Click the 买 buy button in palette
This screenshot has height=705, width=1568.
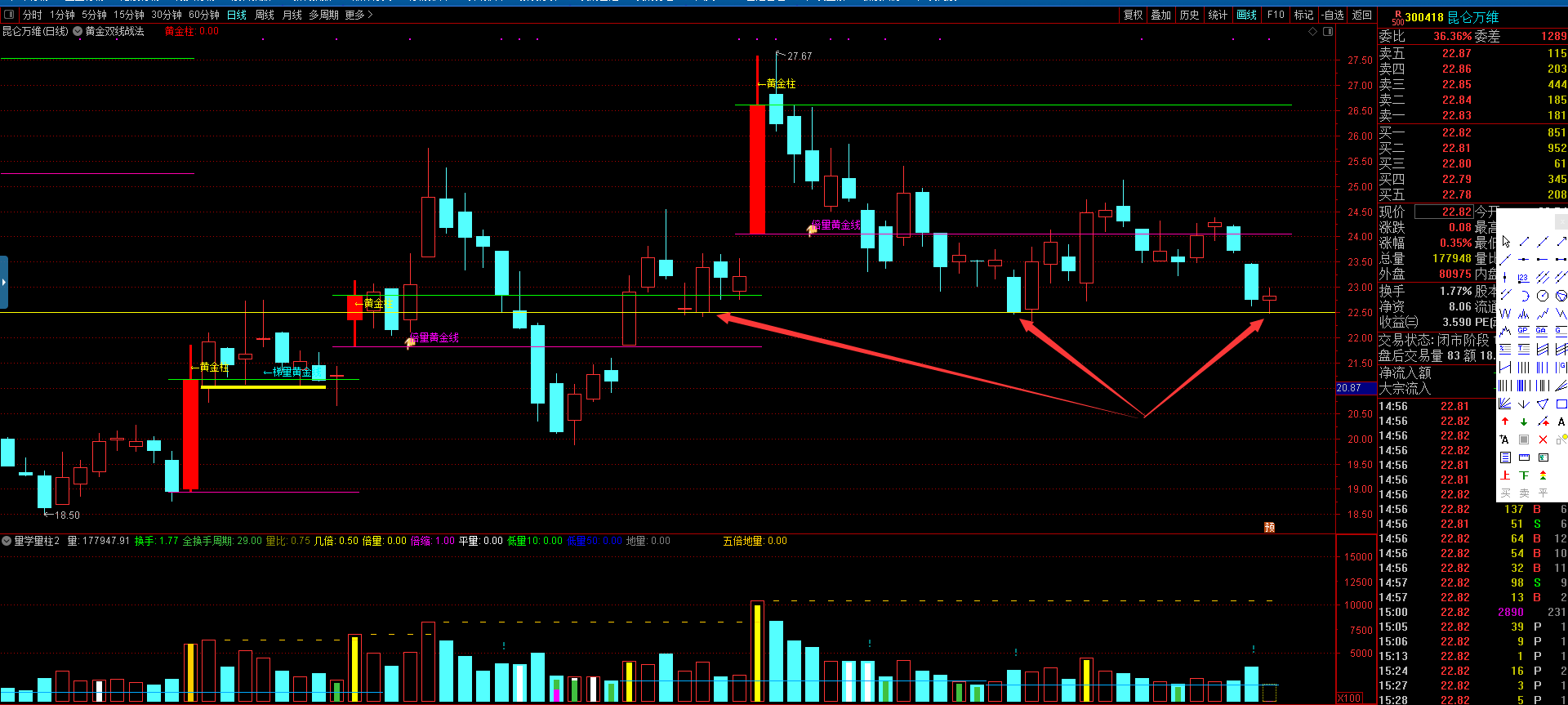click(1506, 493)
